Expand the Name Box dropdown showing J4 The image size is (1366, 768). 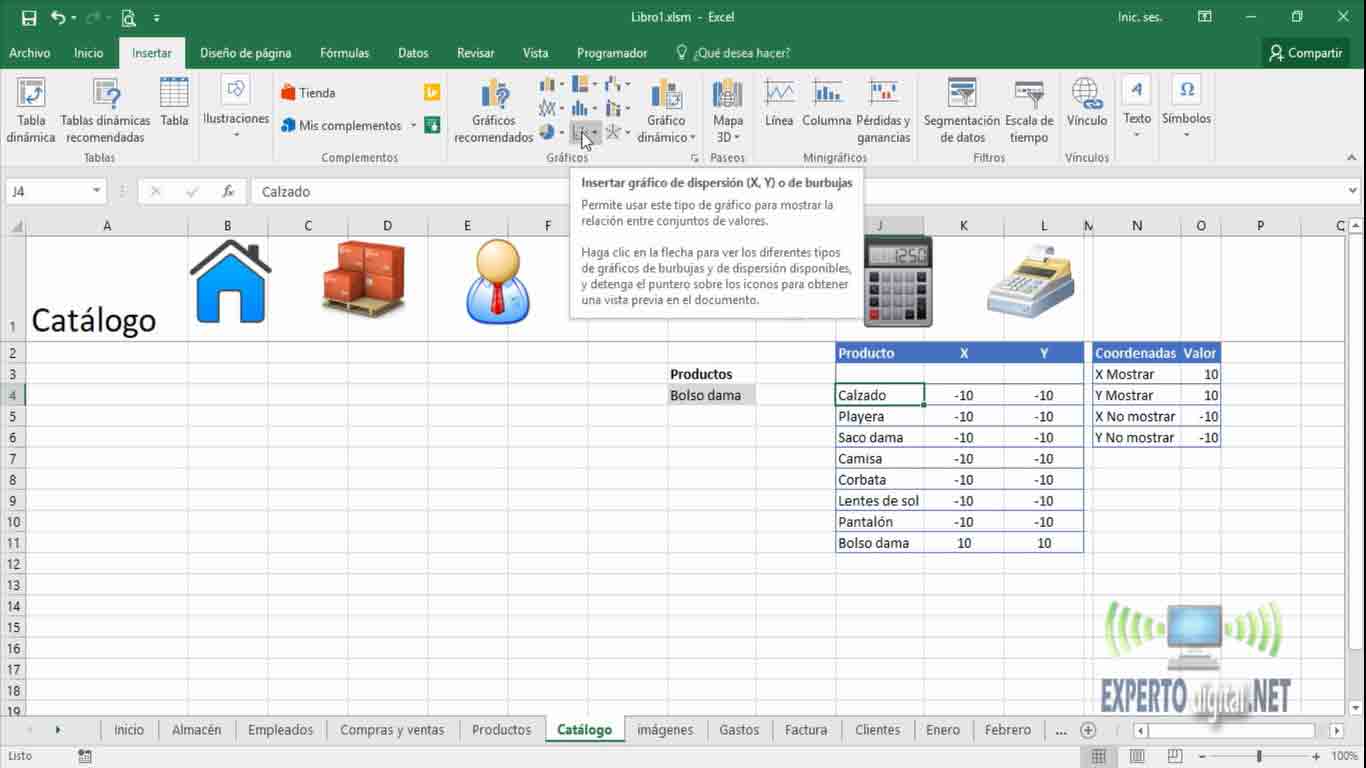pos(97,191)
